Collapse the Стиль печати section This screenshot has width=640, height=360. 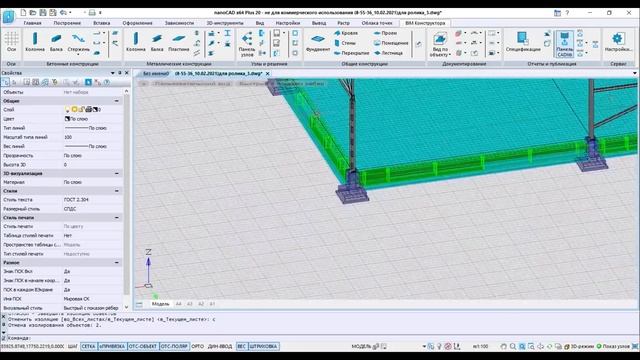(x=117, y=218)
